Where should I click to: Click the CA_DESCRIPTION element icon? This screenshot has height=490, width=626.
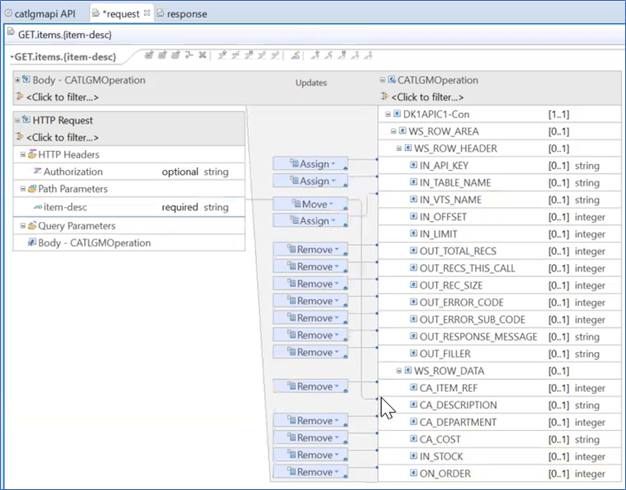point(414,405)
